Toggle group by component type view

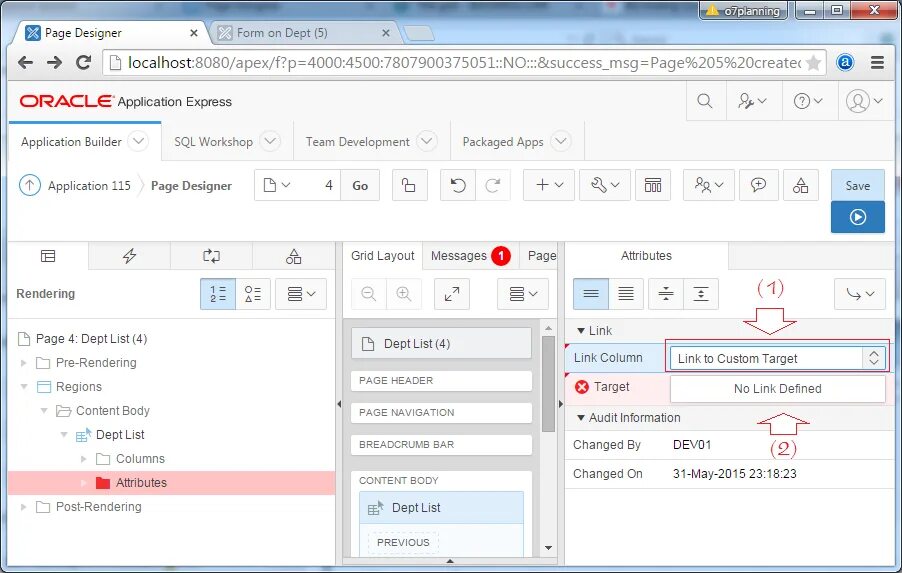[253, 294]
